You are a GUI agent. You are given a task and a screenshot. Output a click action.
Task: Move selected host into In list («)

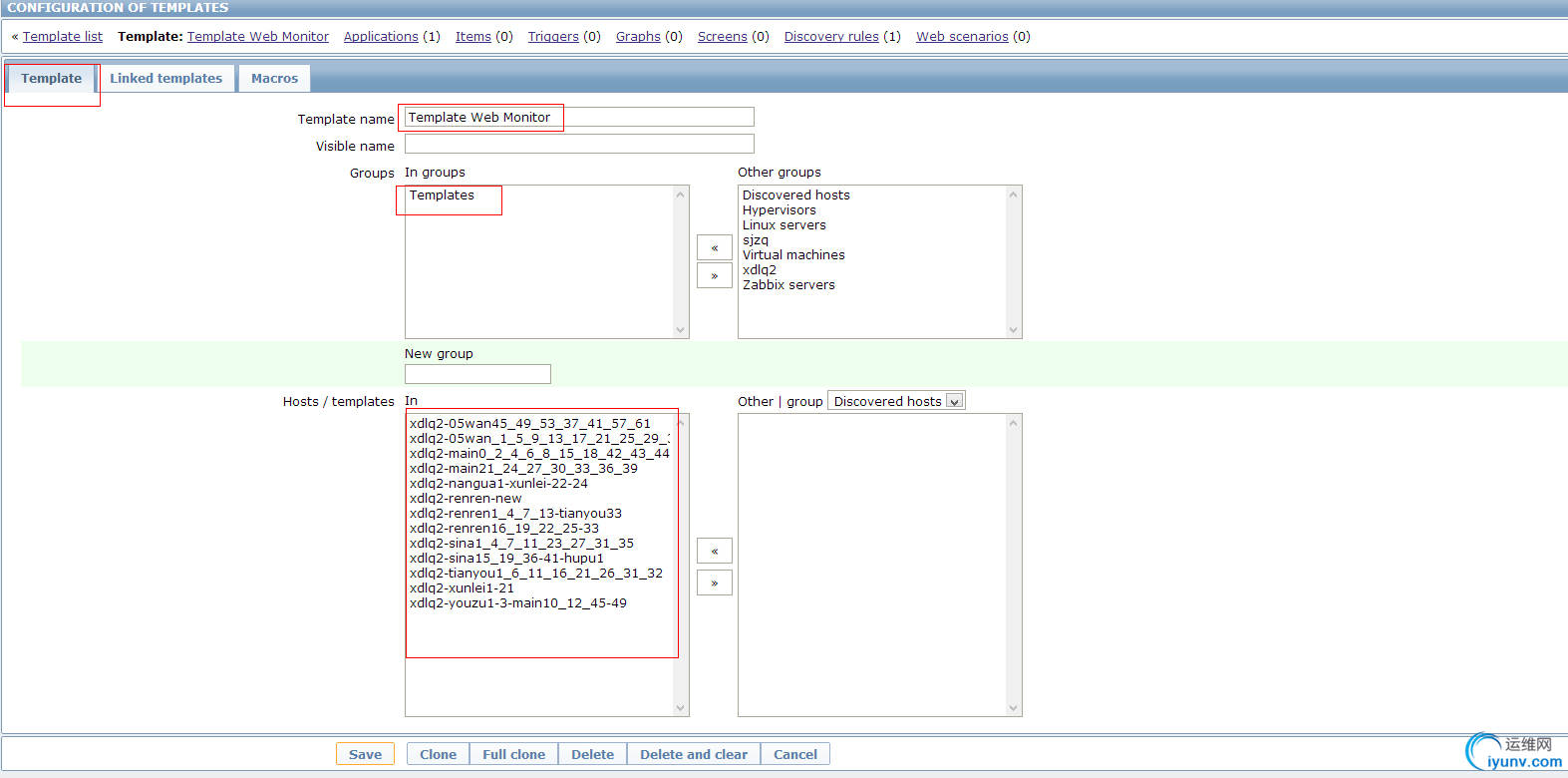click(715, 551)
